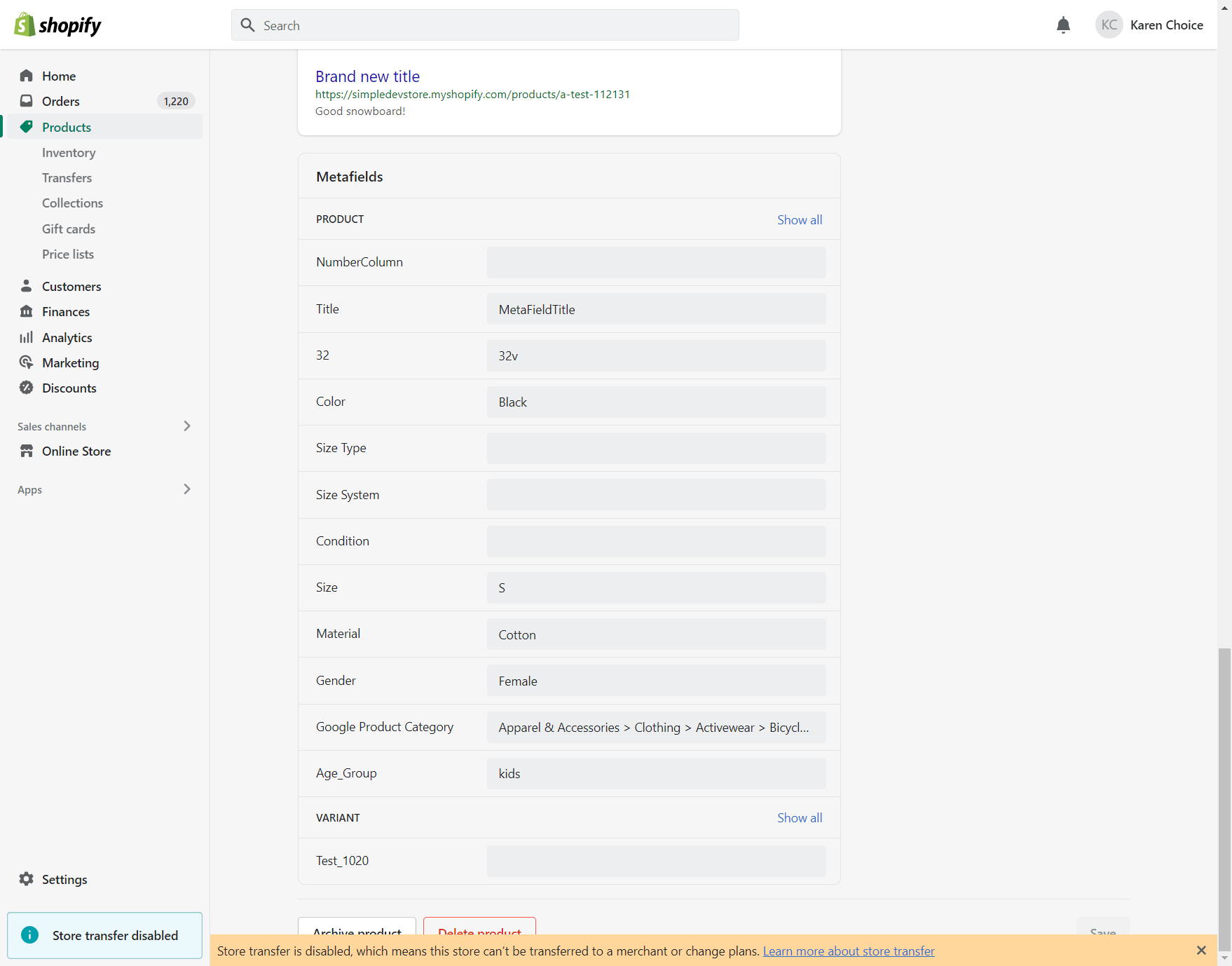Click the Settings gear icon
This screenshot has width=1232, height=966.
pos(27,879)
